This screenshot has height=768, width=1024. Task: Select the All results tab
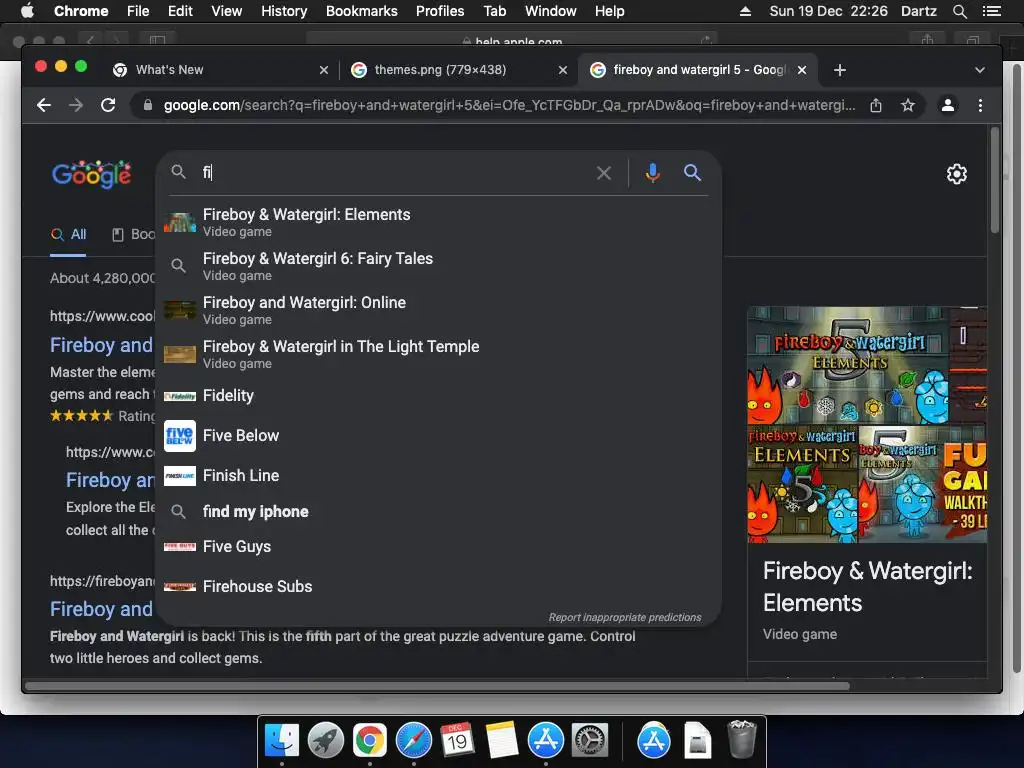click(x=69, y=234)
